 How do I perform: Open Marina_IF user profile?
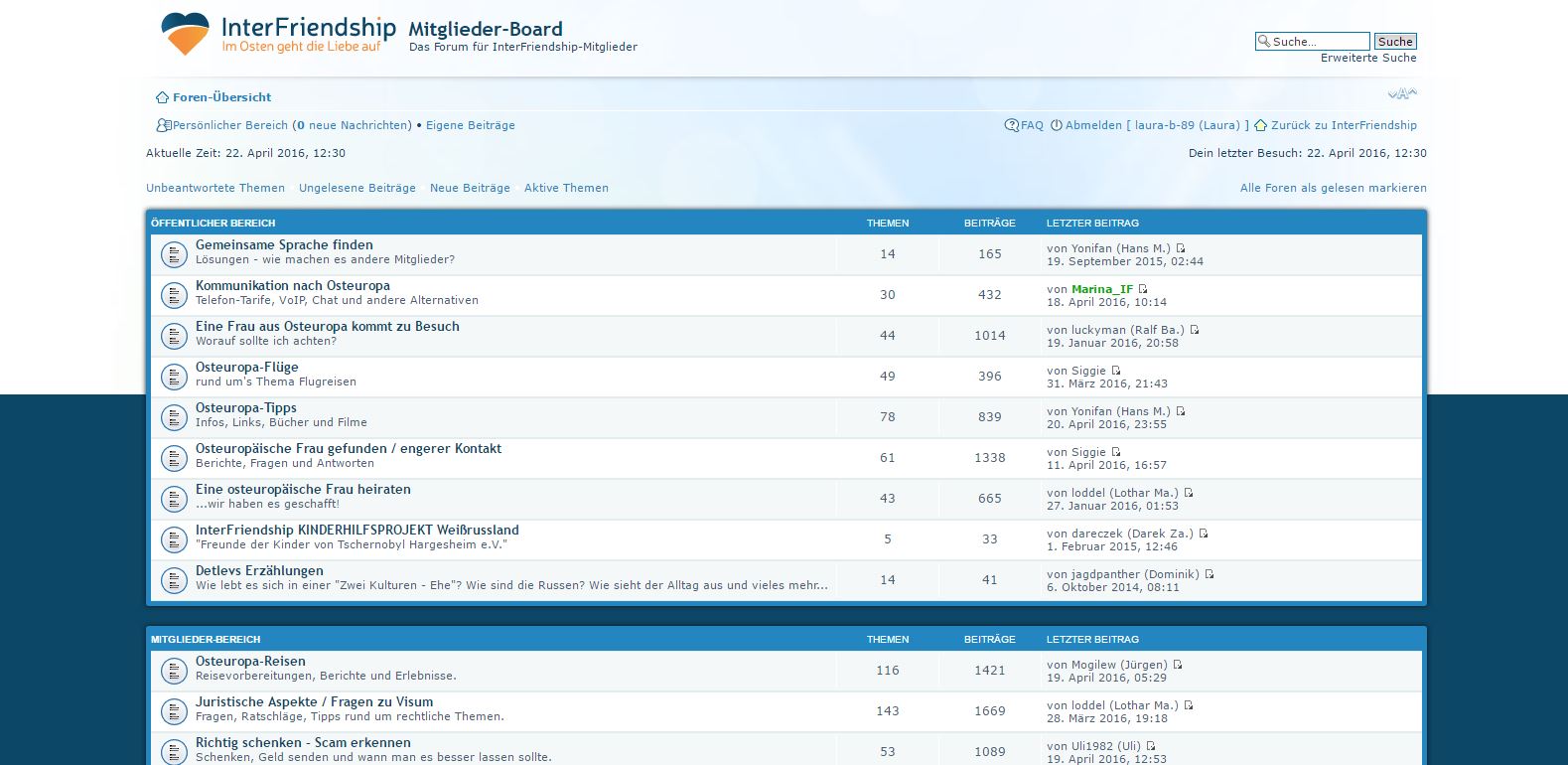(1102, 289)
